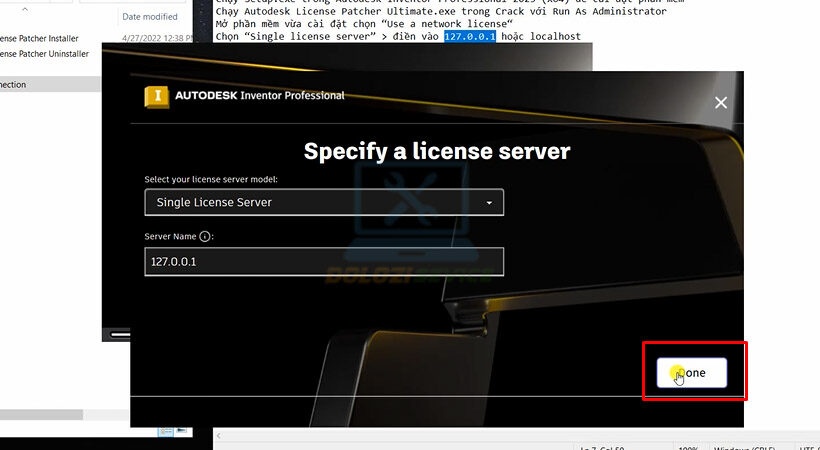Click the 100% zoom status in Notepad

click(688, 447)
